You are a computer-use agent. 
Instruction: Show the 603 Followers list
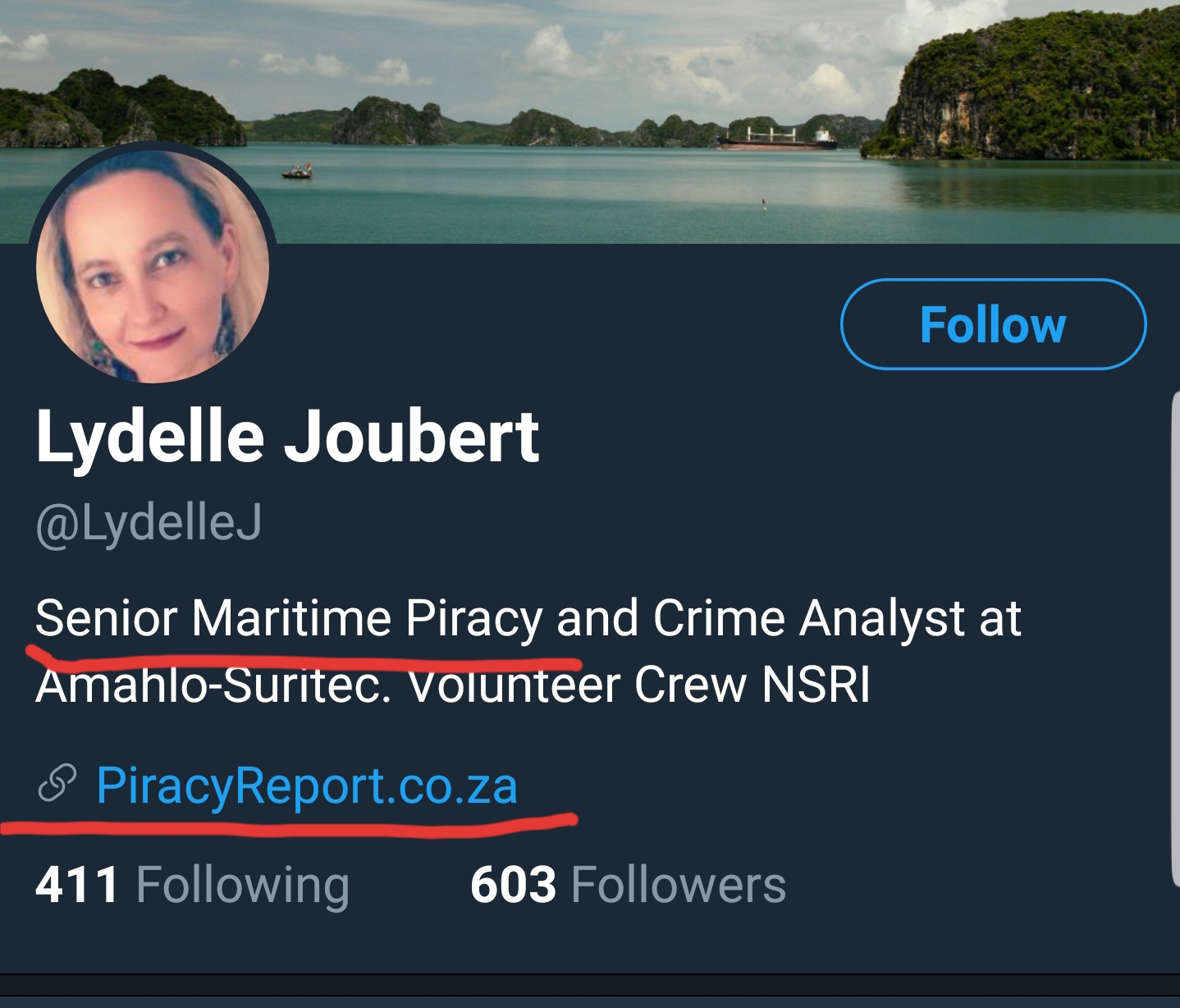pyautogui.click(x=628, y=885)
